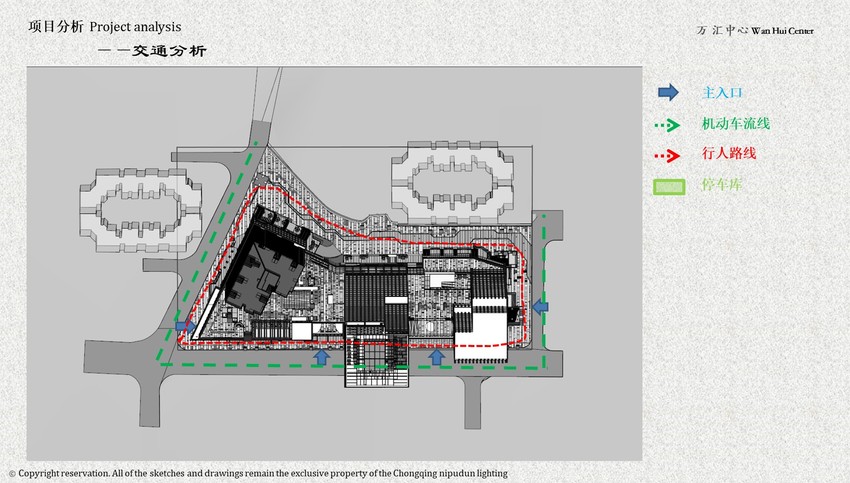The height and width of the screenshot is (483, 850).
Task: Click the bottom-right blue upward entrance arrow
Action: (436, 356)
